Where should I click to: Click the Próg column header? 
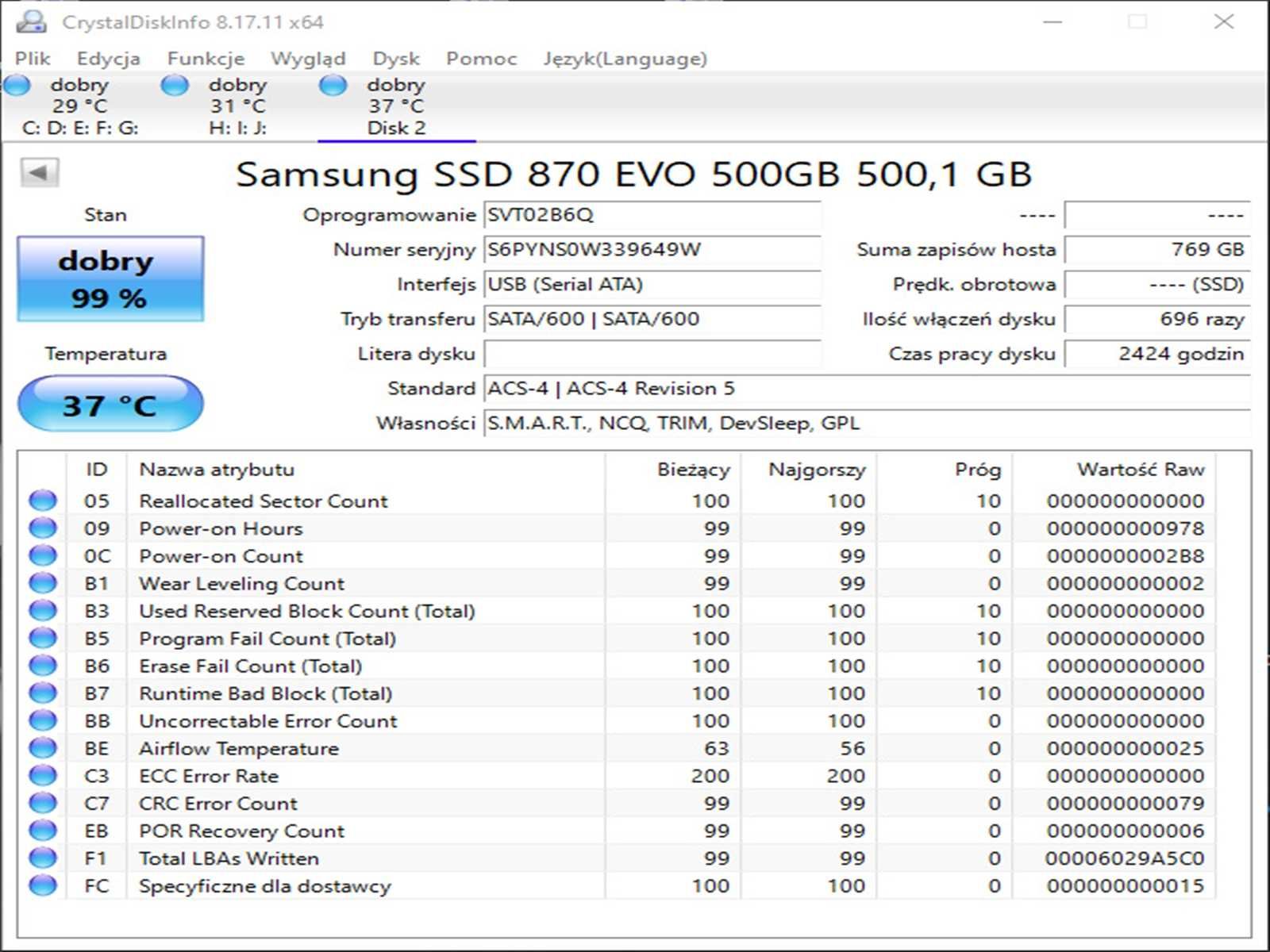coord(945,470)
